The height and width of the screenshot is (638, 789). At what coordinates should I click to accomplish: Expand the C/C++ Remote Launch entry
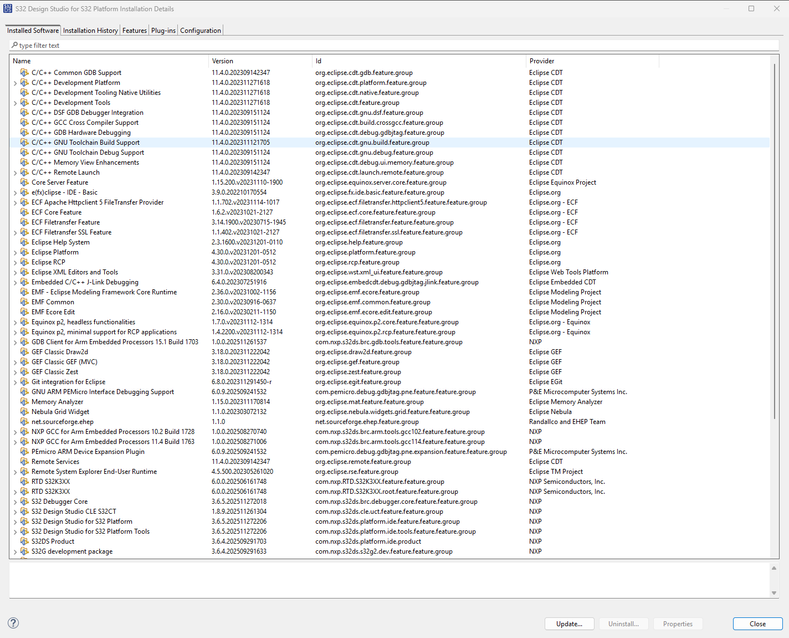15,173
